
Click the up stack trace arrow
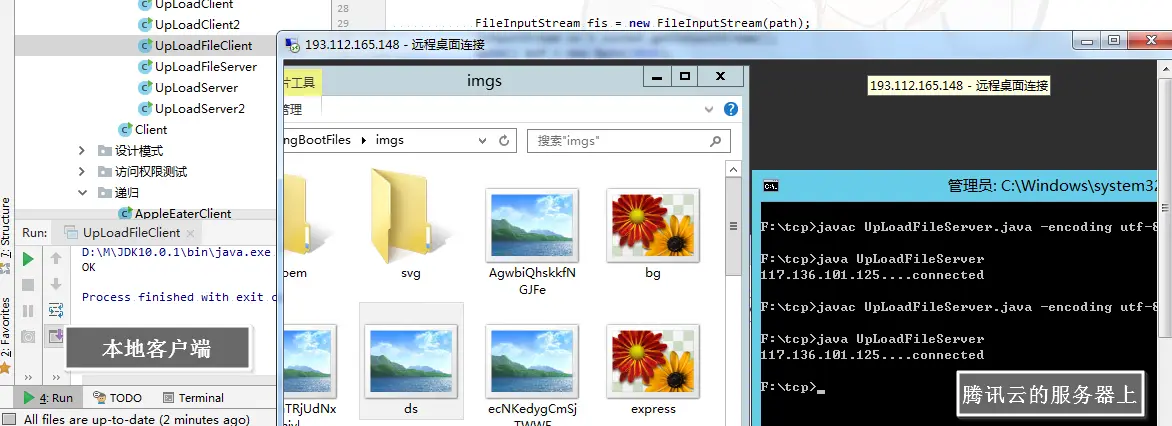click(x=55, y=259)
